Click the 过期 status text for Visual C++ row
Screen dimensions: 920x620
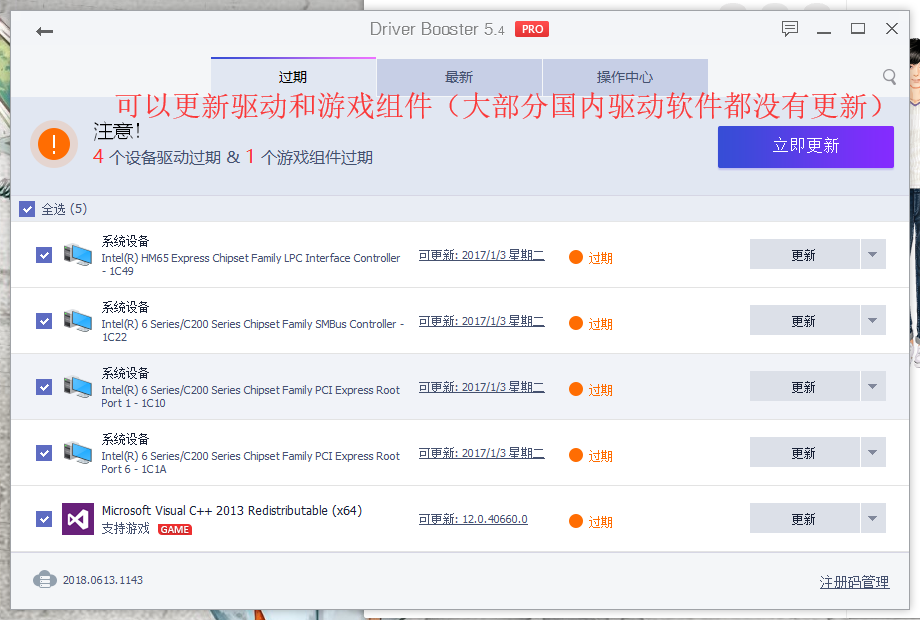tap(600, 522)
